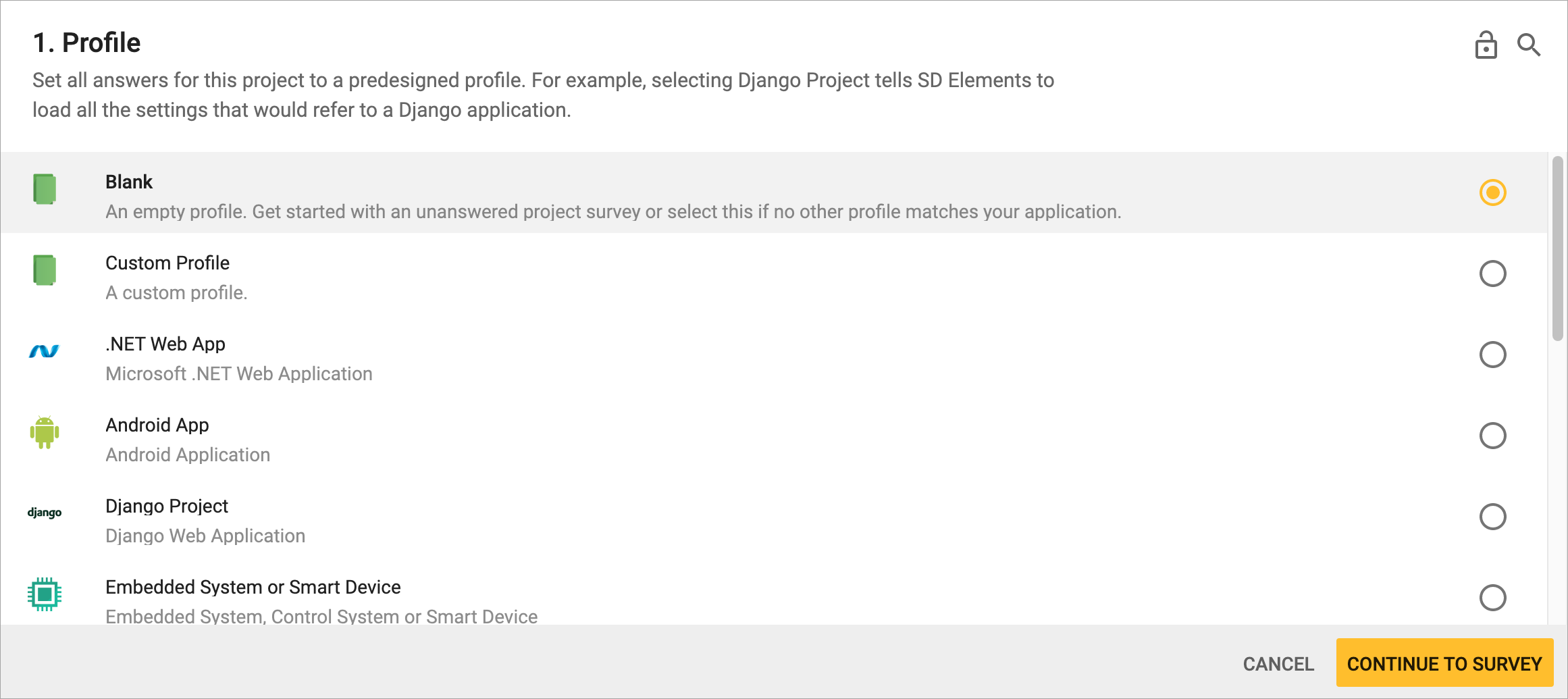Select the Django Project radio button
Screen dimensions: 1568x699
coord(1493,517)
